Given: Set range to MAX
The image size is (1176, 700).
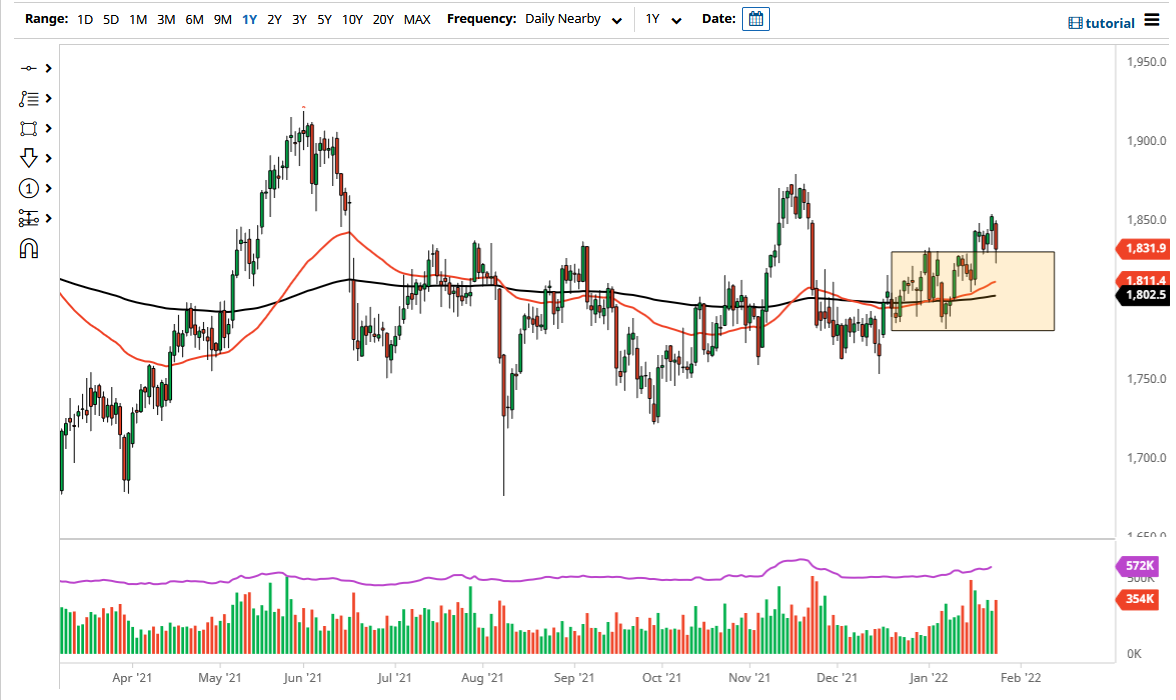Looking at the screenshot, I should [417, 20].
